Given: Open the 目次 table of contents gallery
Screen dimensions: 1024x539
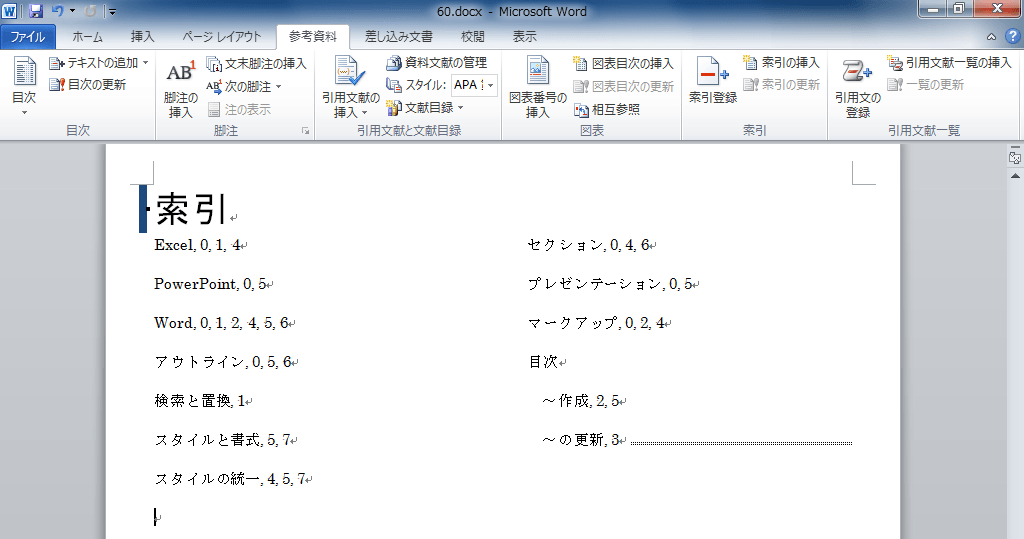Looking at the screenshot, I should (x=24, y=86).
